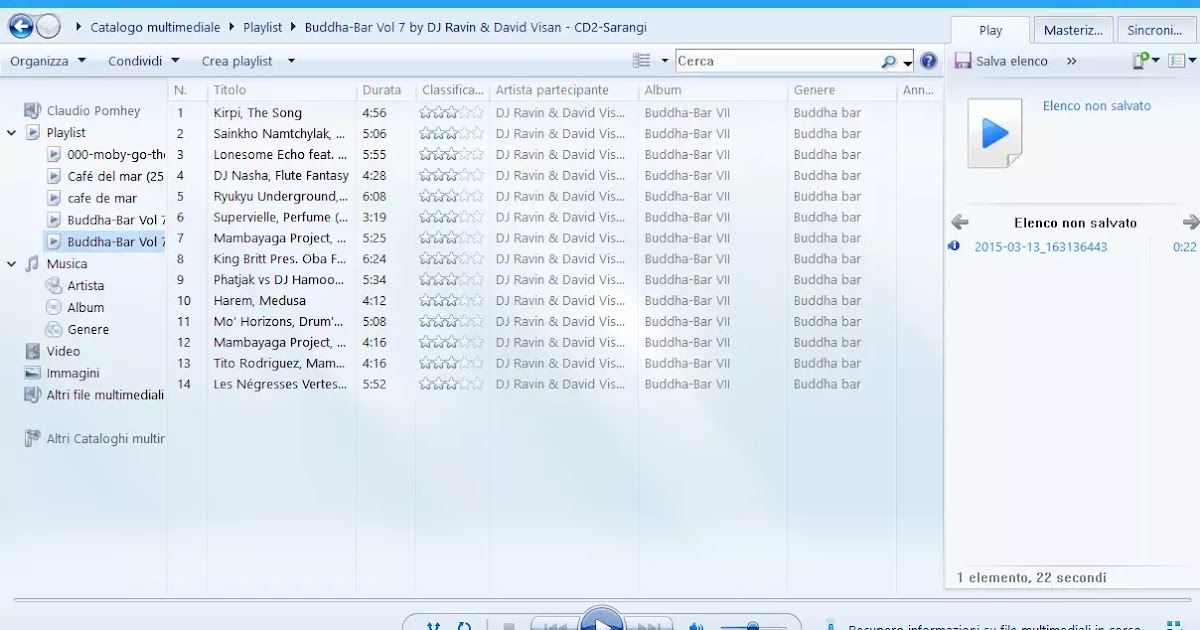Switch to the Sincronizza tab
The width and height of the screenshot is (1200, 630).
[x=1155, y=29]
